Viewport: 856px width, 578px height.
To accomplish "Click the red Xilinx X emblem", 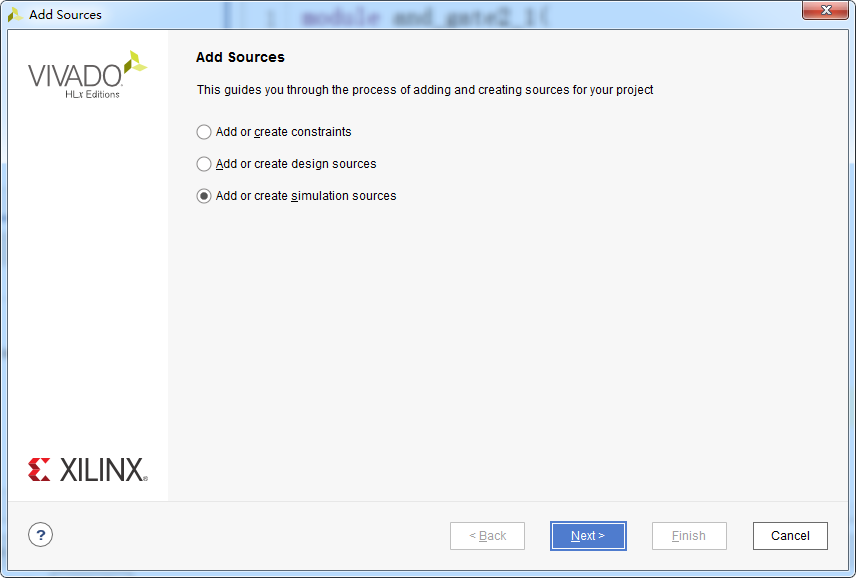I will pyautogui.click(x=39, y=469).
